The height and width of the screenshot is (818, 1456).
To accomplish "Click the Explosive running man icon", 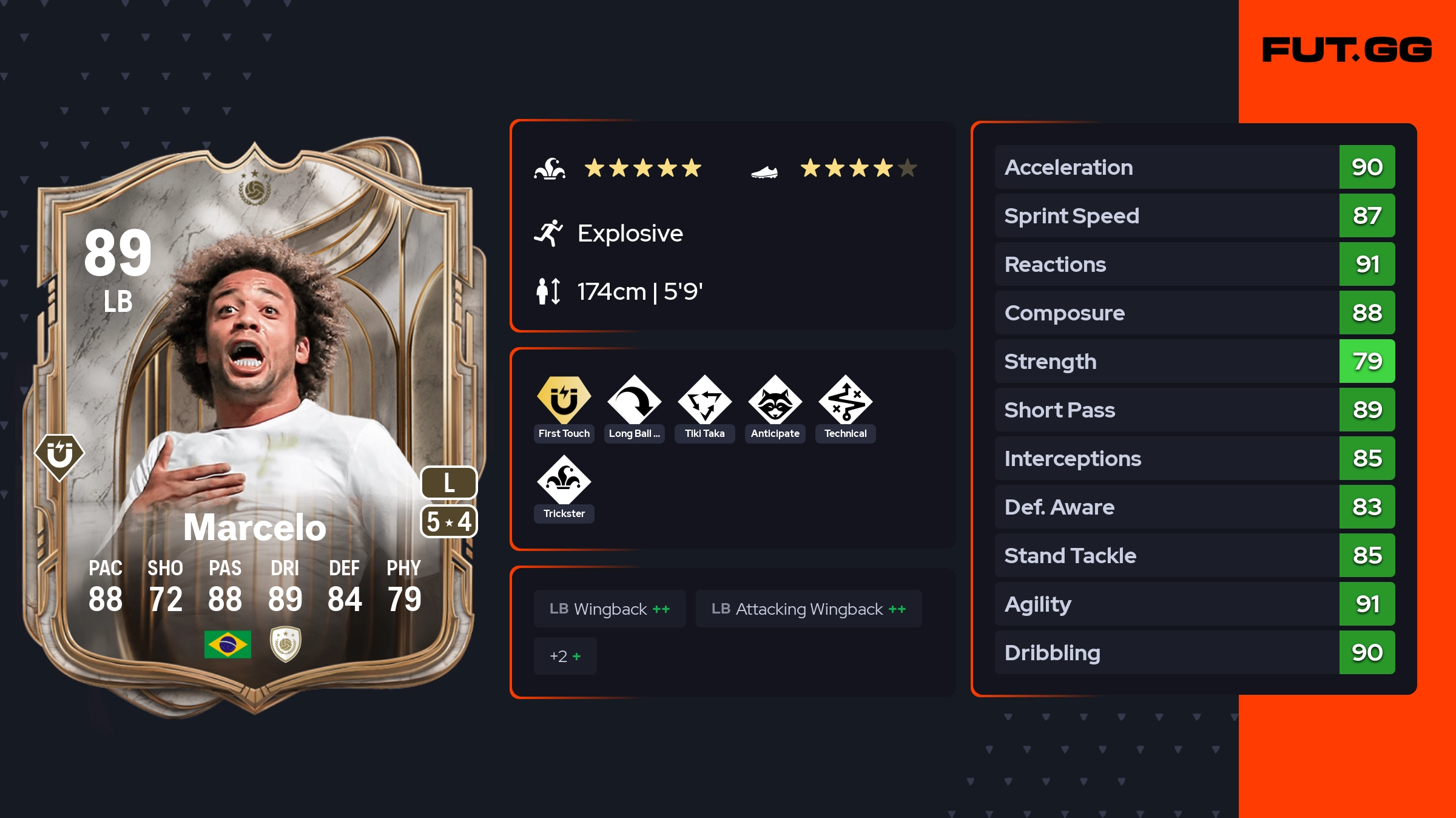I will [549, 233].
